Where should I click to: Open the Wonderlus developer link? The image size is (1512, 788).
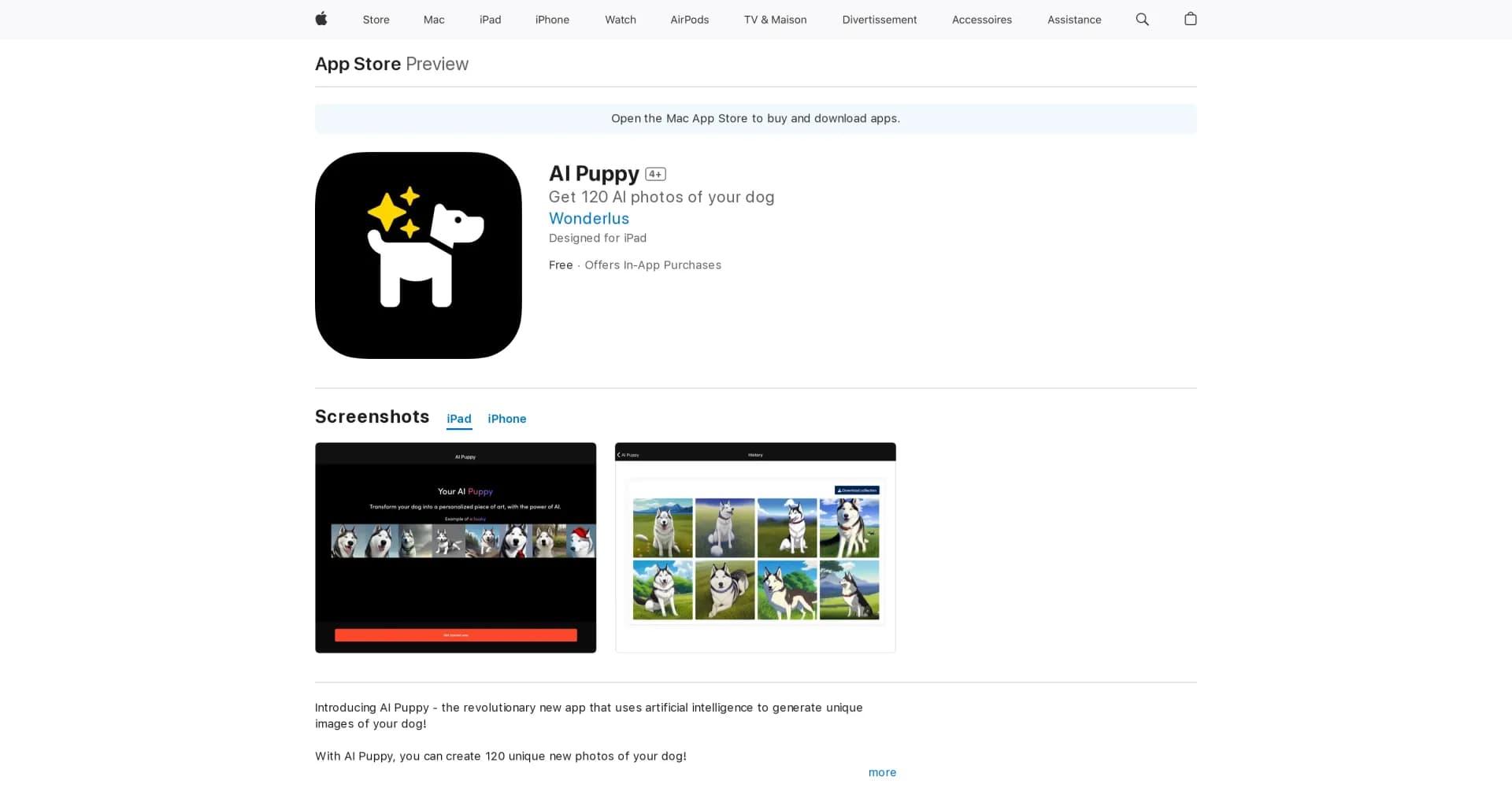point(589,218)
